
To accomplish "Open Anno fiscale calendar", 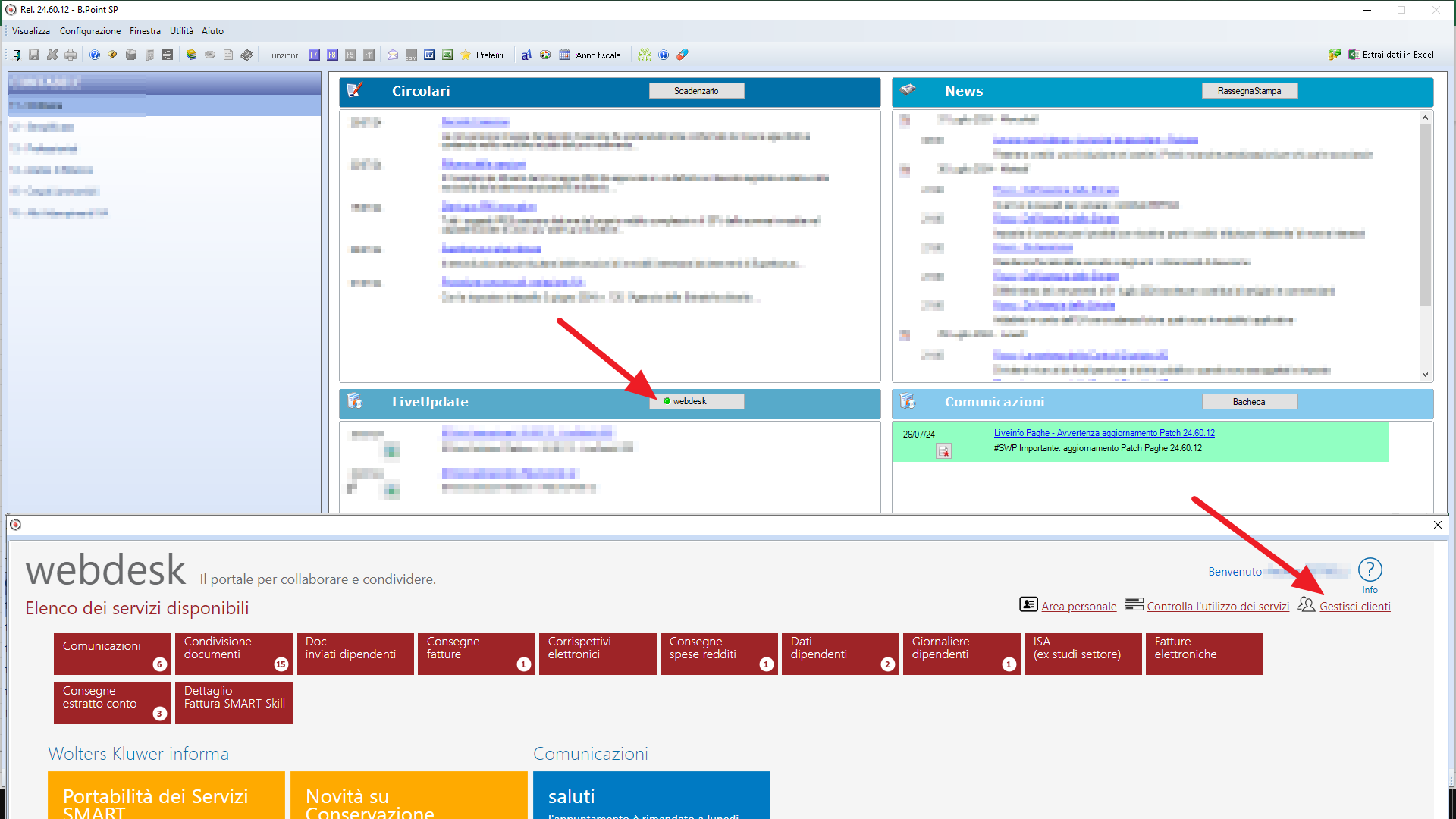I will [590, 55].
